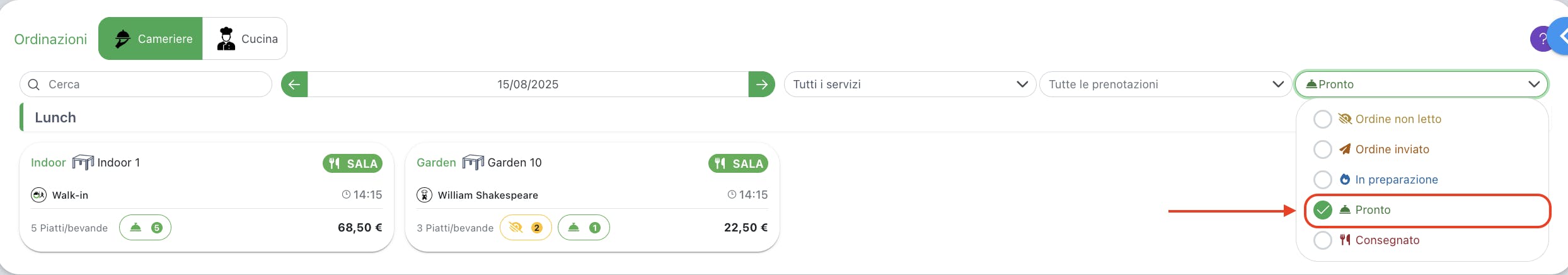1568x275 pixels.
Task: Click the search magnifier icon
Action: (x=34, y=85)
